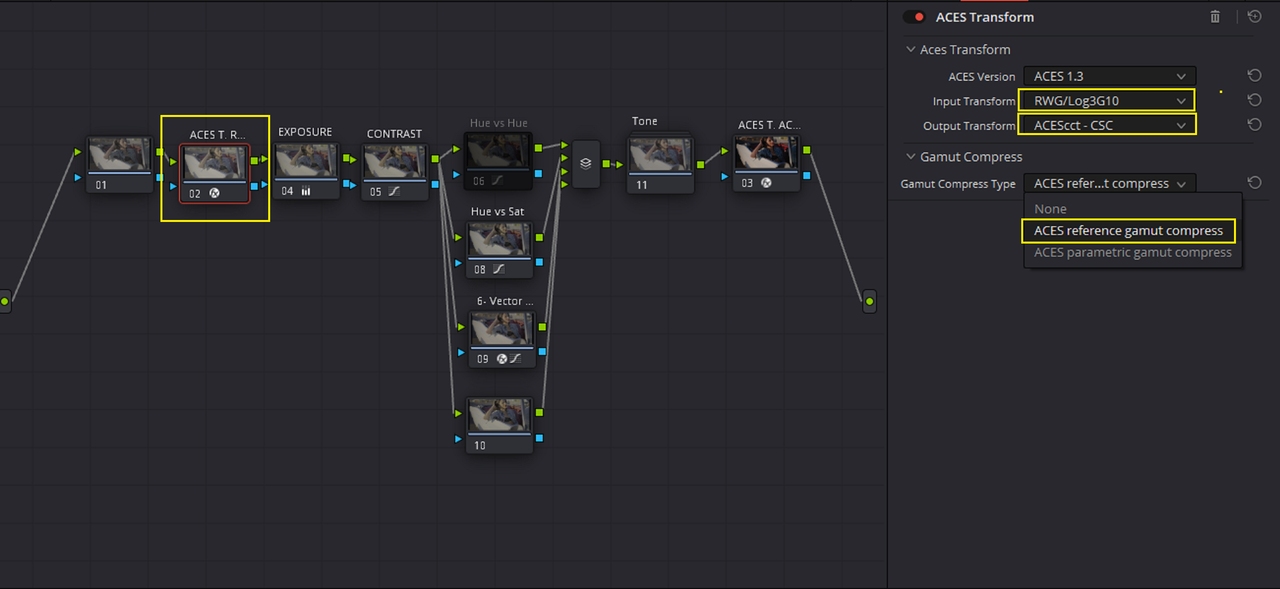
Task: Open the ACES Version dropdown
Action: tap(1109, 76)
